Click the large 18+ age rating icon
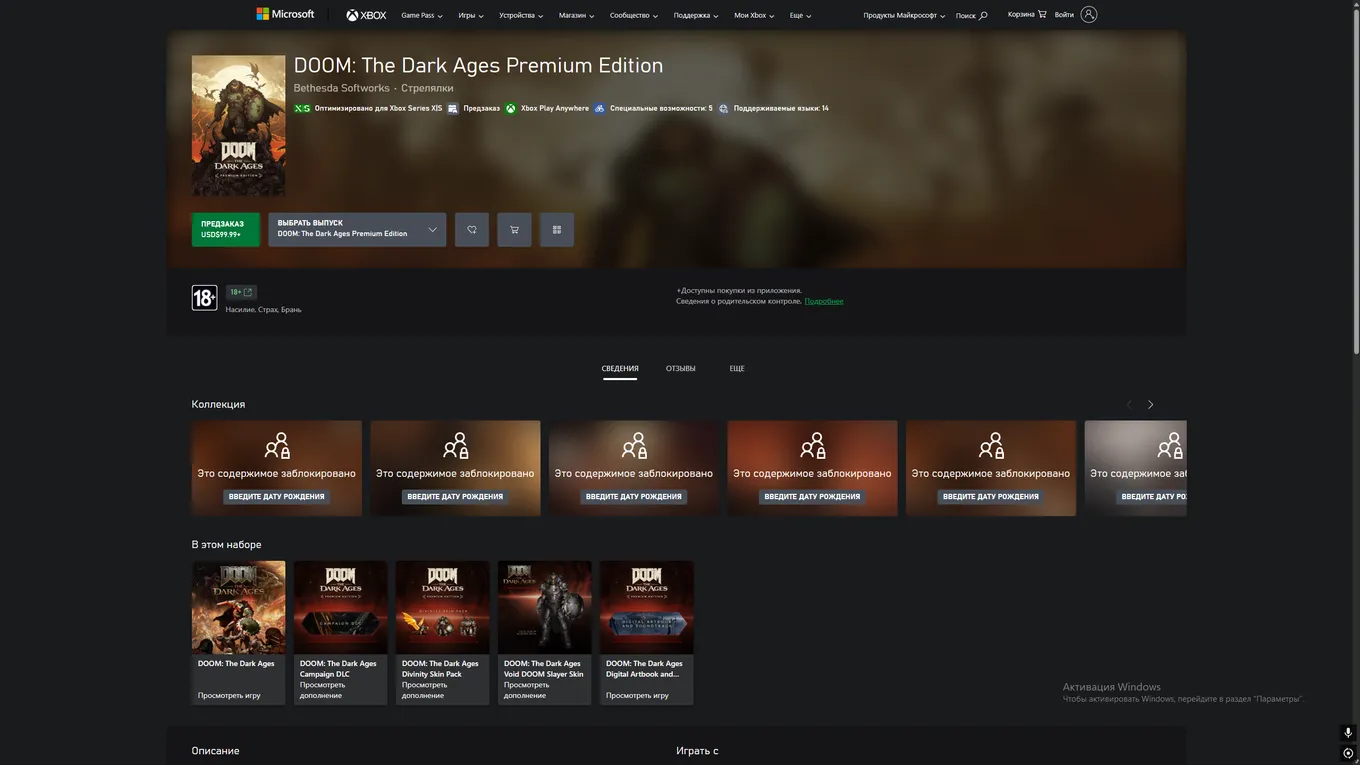This screenshot has height=765, width=1360. (204, 297)
